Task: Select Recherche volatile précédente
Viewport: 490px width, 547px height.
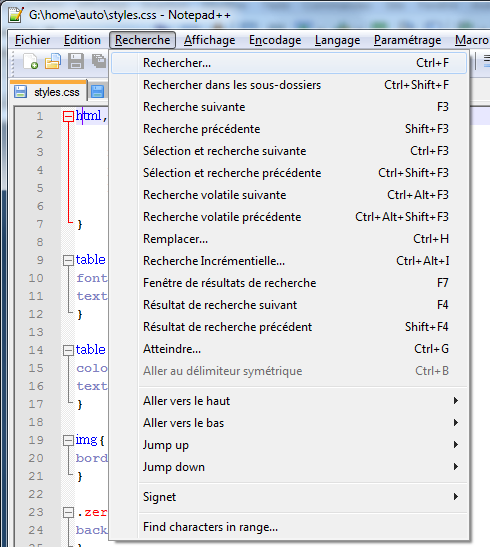Action: pyautogui.click(x=289, y=217)
